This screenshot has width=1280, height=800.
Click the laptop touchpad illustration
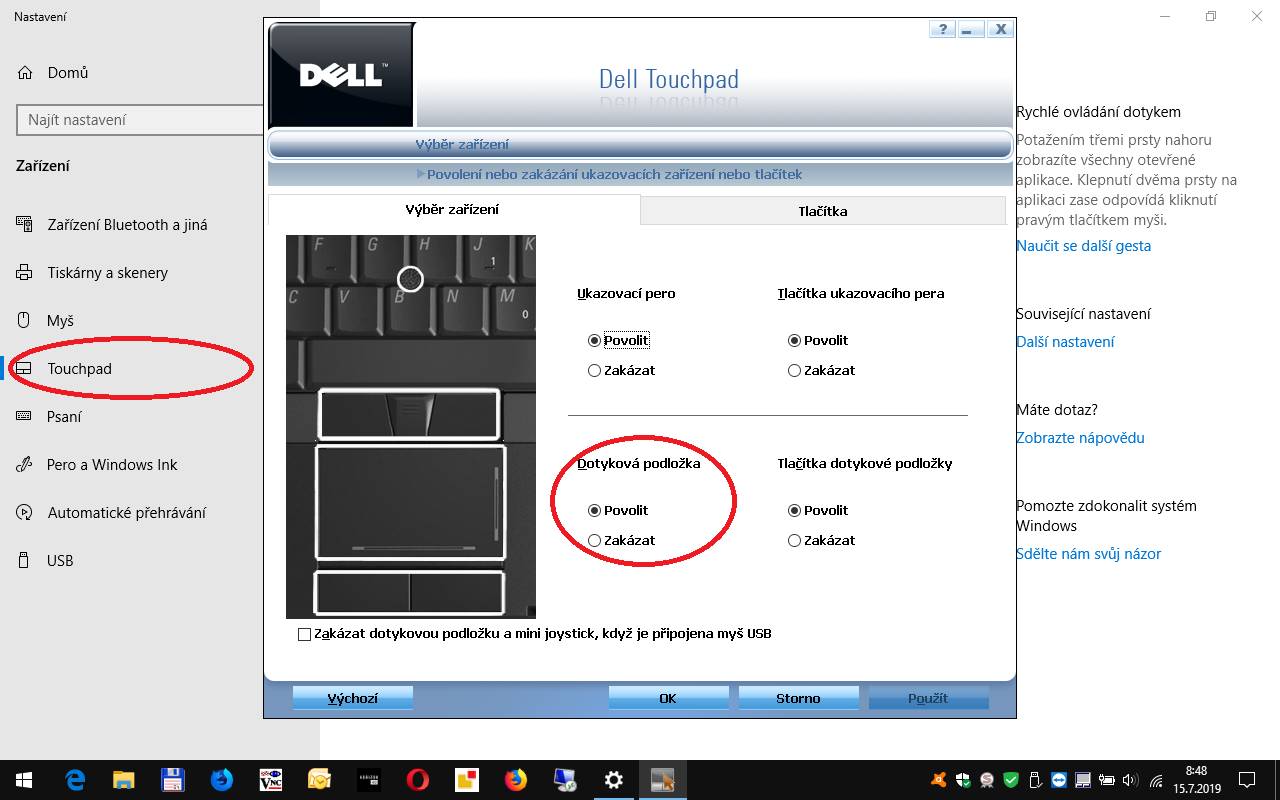coord(411,427)
